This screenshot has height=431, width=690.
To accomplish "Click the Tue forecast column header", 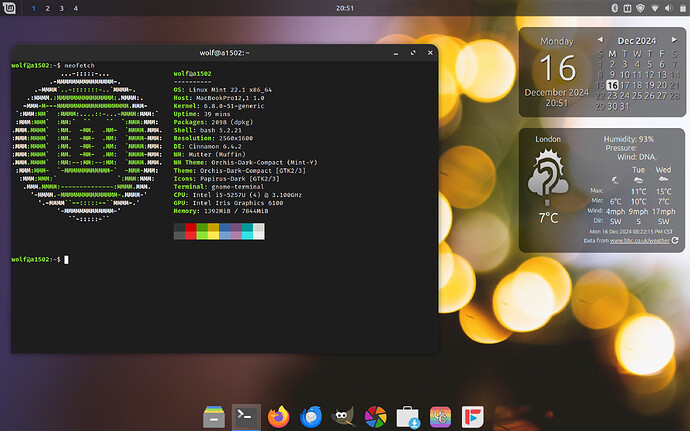I will click(x=638, y=170).
